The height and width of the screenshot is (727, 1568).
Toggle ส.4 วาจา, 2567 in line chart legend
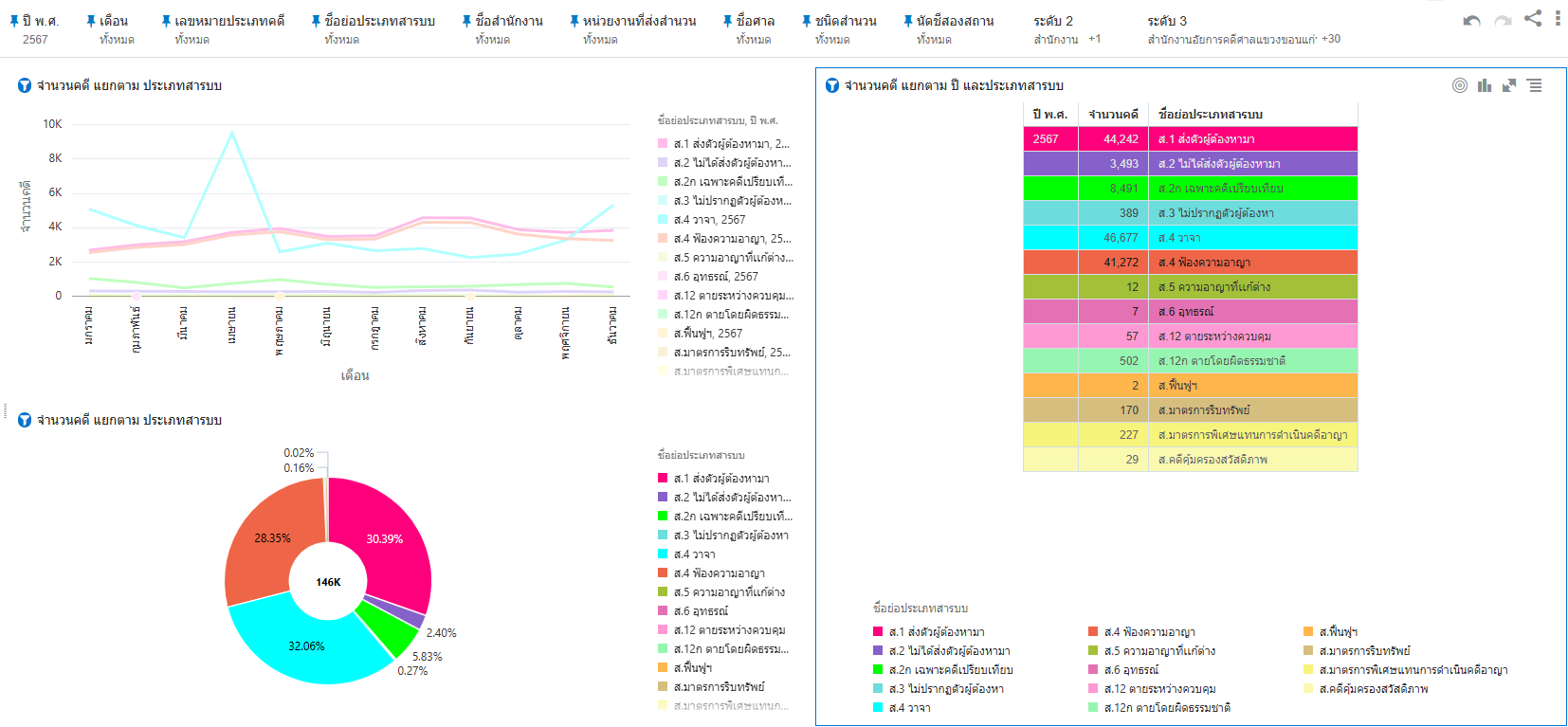(x=709, y=220)
